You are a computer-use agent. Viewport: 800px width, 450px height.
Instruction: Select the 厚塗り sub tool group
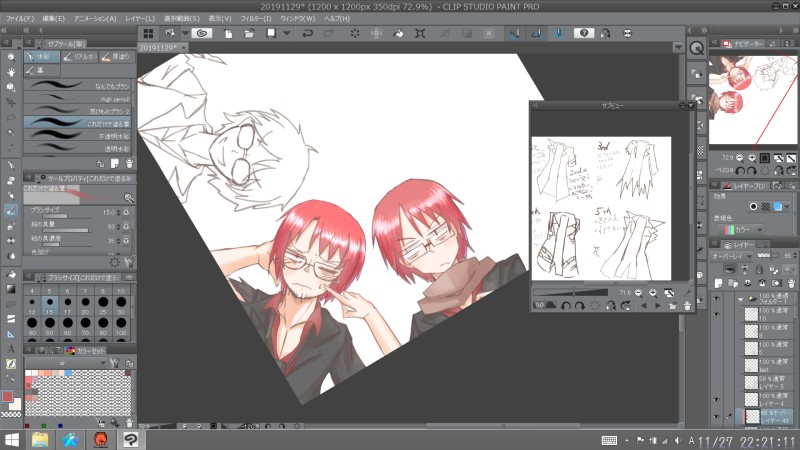[117, 57]
